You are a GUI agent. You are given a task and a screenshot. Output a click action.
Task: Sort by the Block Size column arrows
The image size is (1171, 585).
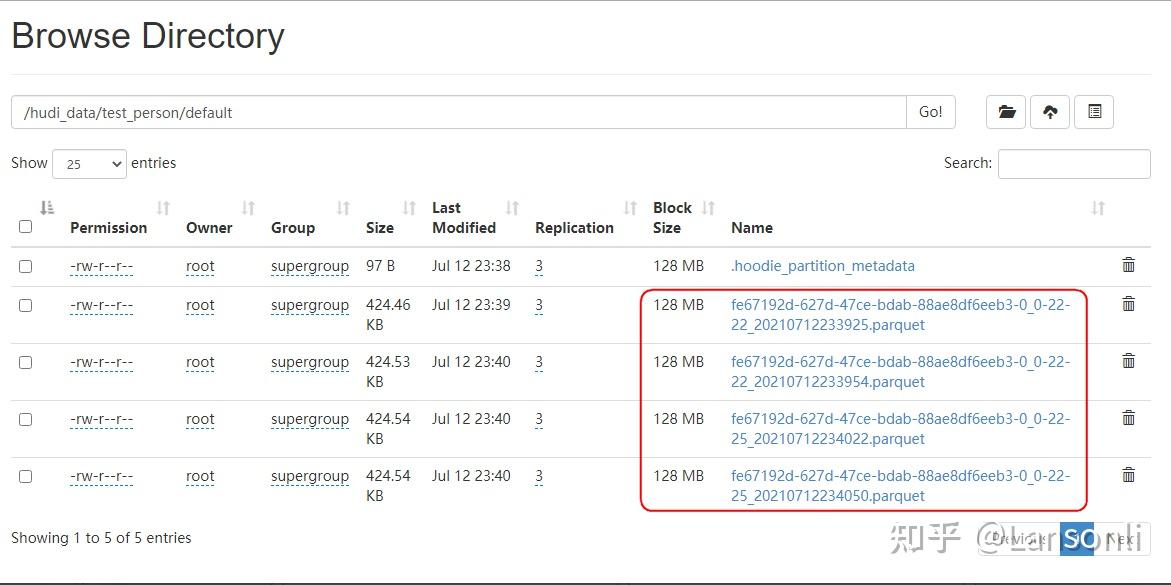click(708, 208)
